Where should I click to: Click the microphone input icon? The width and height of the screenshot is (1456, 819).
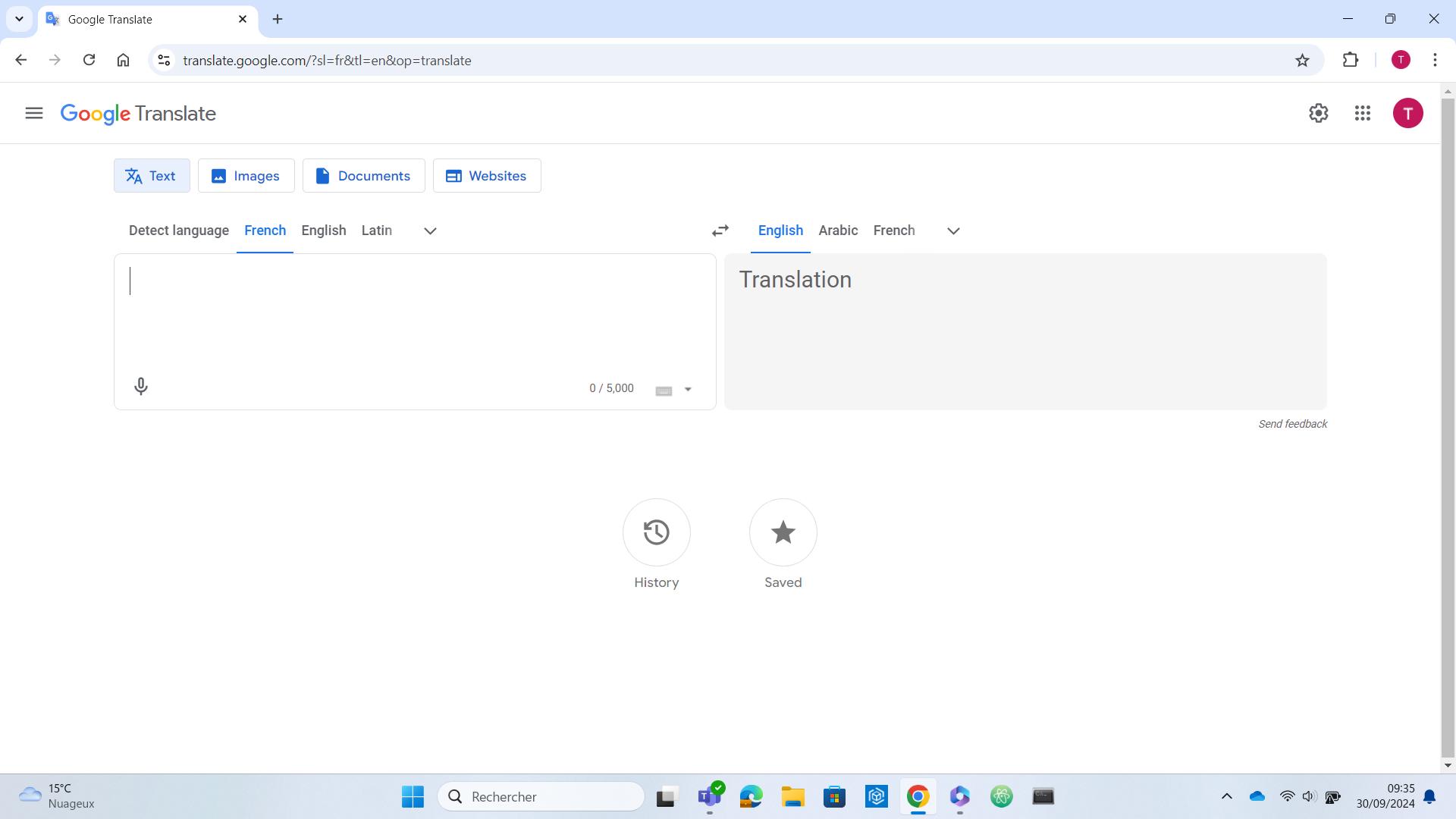pyautogui.click(x=141, y=386)
